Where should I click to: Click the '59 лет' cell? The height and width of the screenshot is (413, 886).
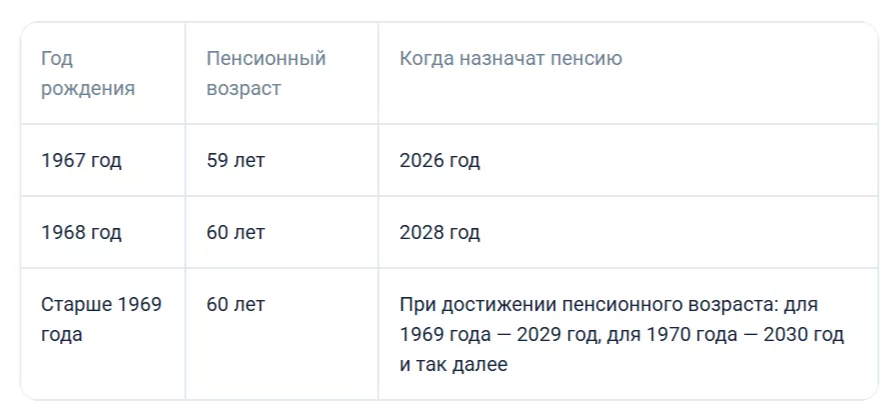coord(236,161)
